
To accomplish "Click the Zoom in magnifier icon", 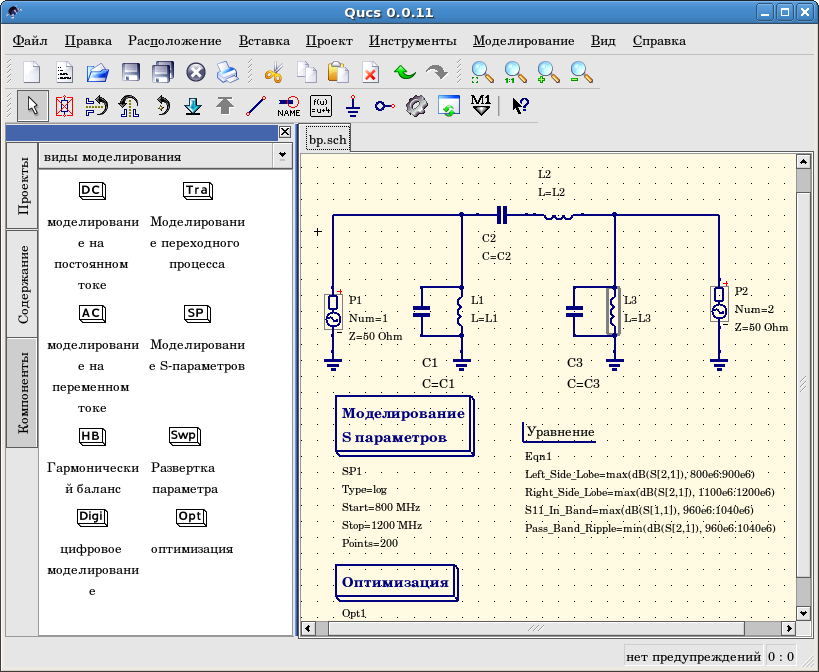I will [548, 72].
